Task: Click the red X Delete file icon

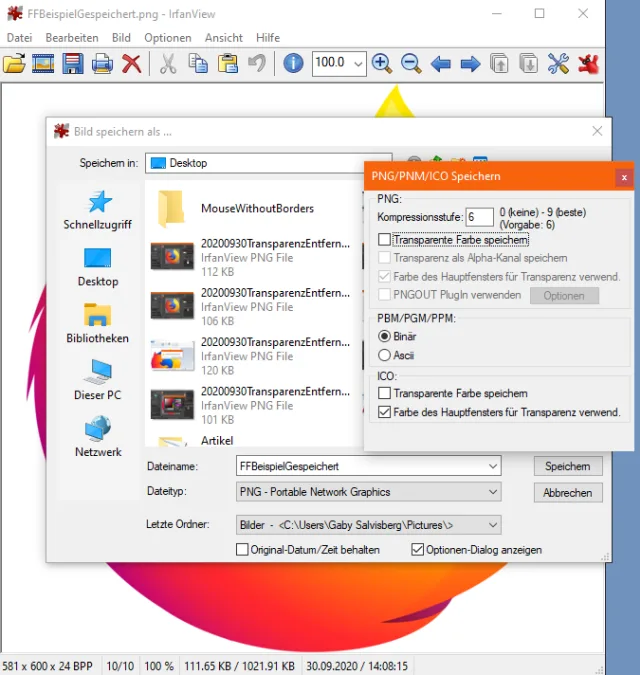Action: pos(131,64)
